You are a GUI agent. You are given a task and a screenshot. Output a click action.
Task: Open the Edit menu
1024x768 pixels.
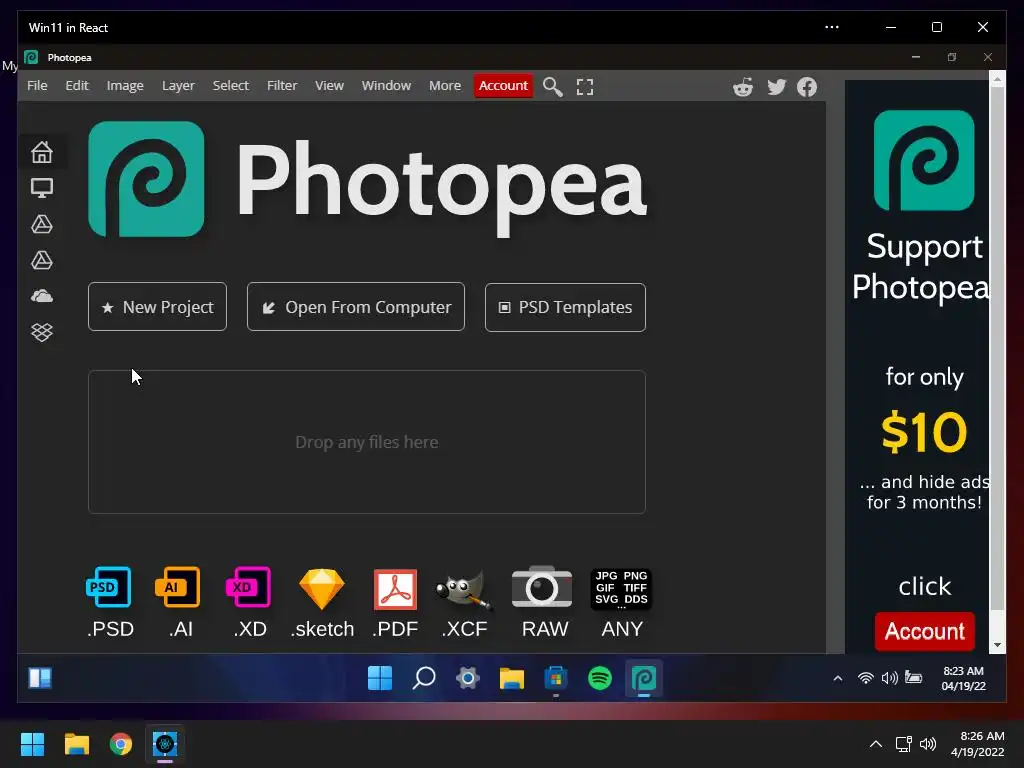tap(76, 86)
